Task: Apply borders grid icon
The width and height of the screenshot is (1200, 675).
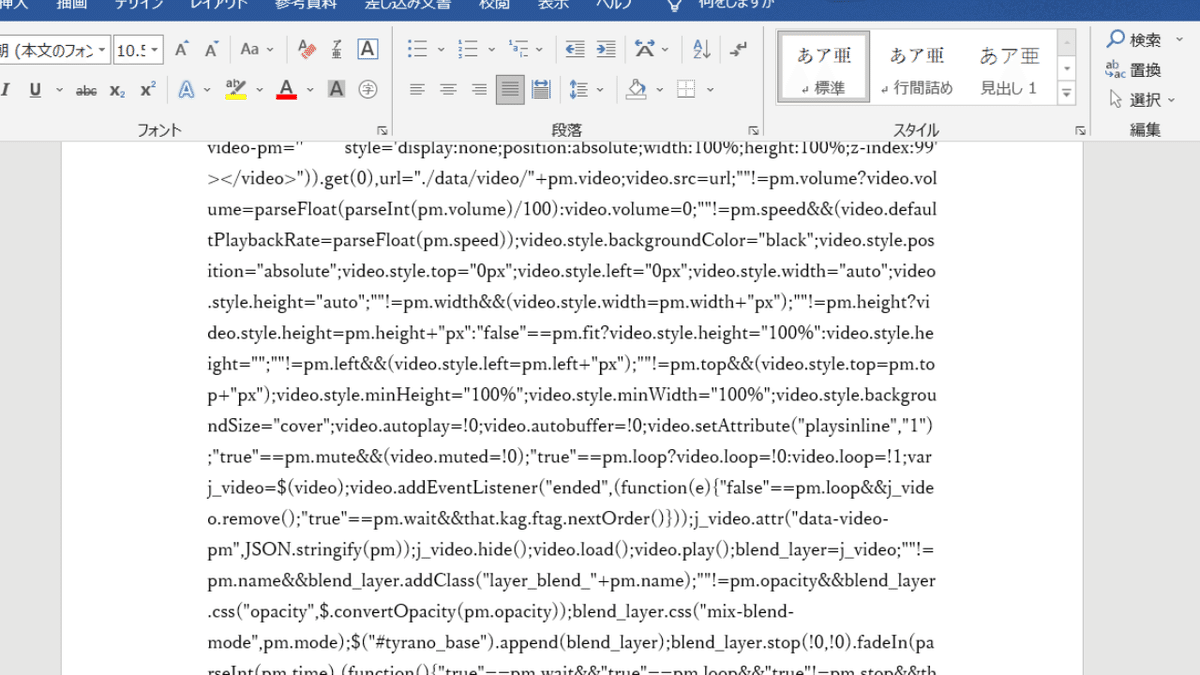Action: pos(686,90)
